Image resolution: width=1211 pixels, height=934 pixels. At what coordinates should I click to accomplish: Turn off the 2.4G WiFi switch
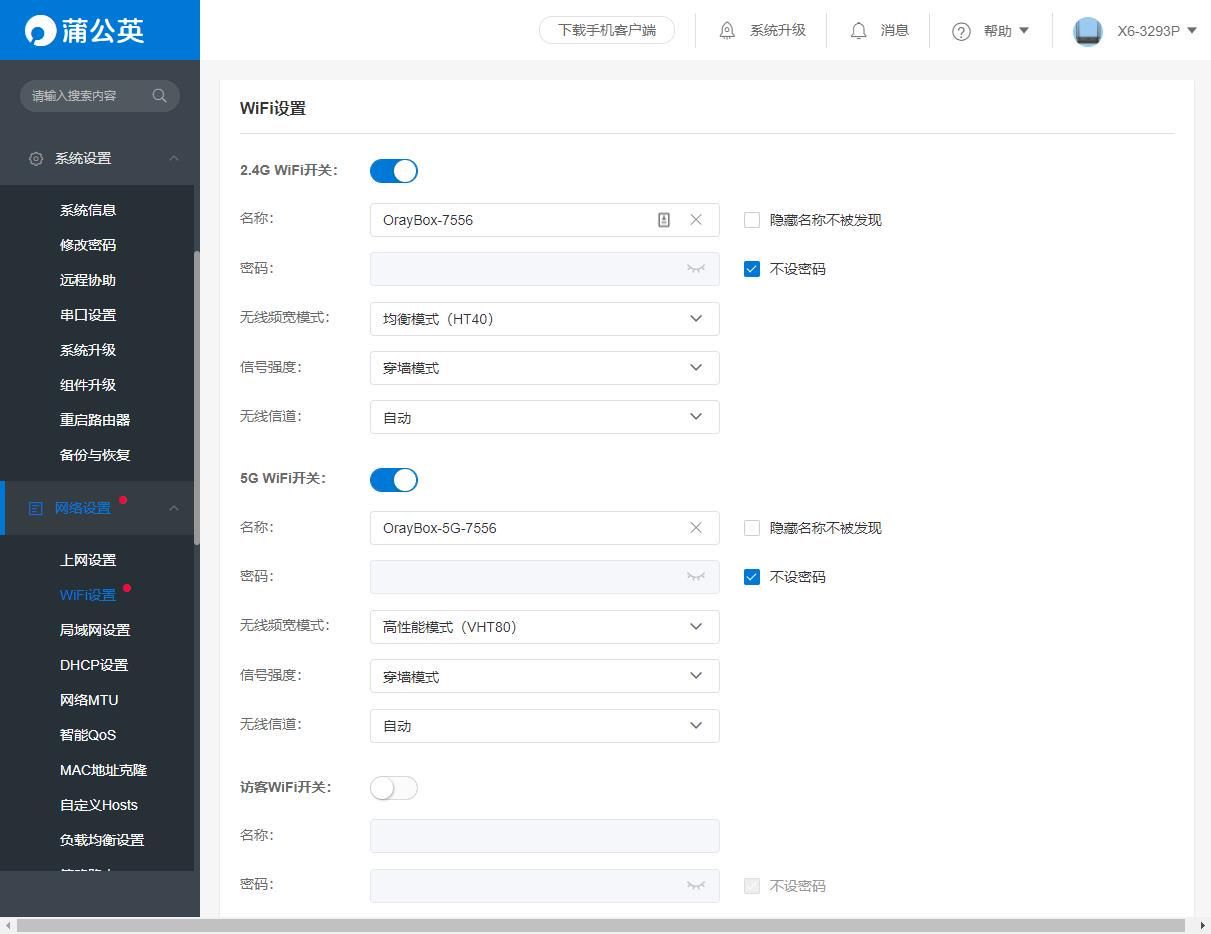point(394,171)
